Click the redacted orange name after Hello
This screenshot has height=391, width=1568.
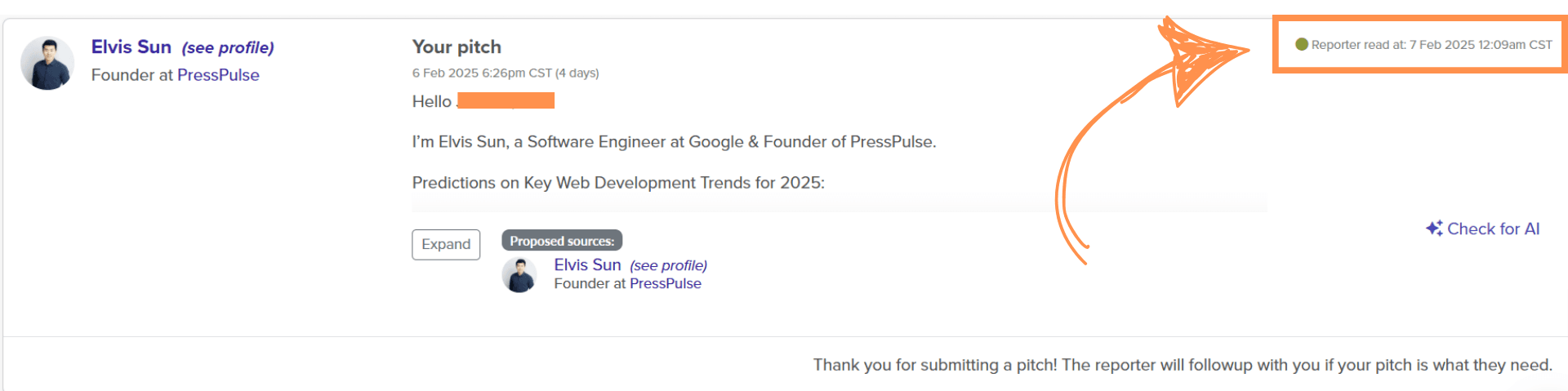(506, 100)
